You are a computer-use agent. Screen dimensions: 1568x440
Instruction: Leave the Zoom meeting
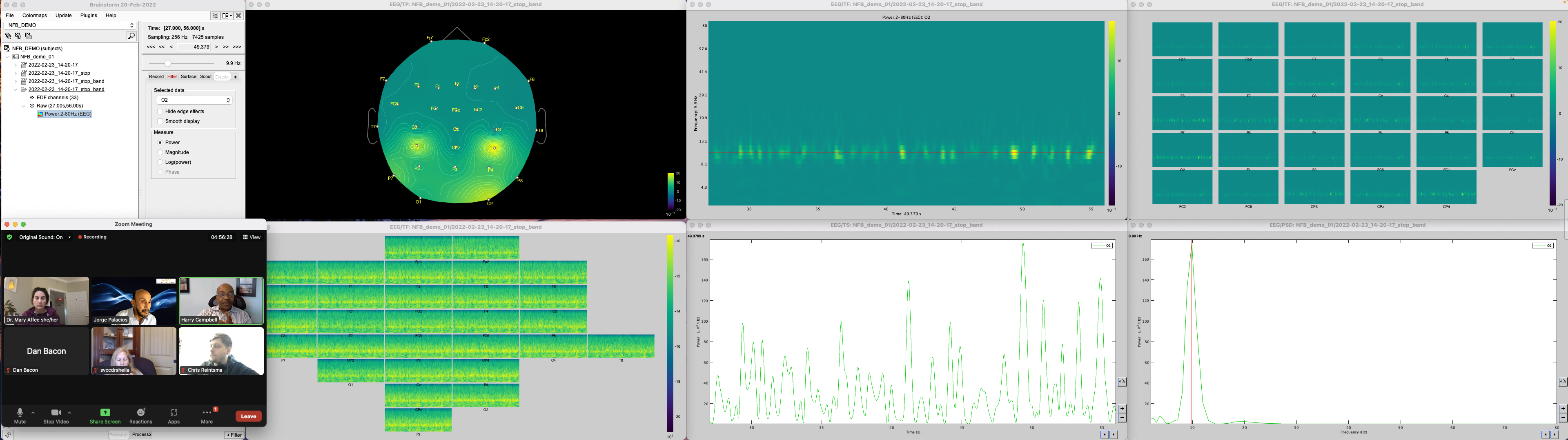pos(248,416)
